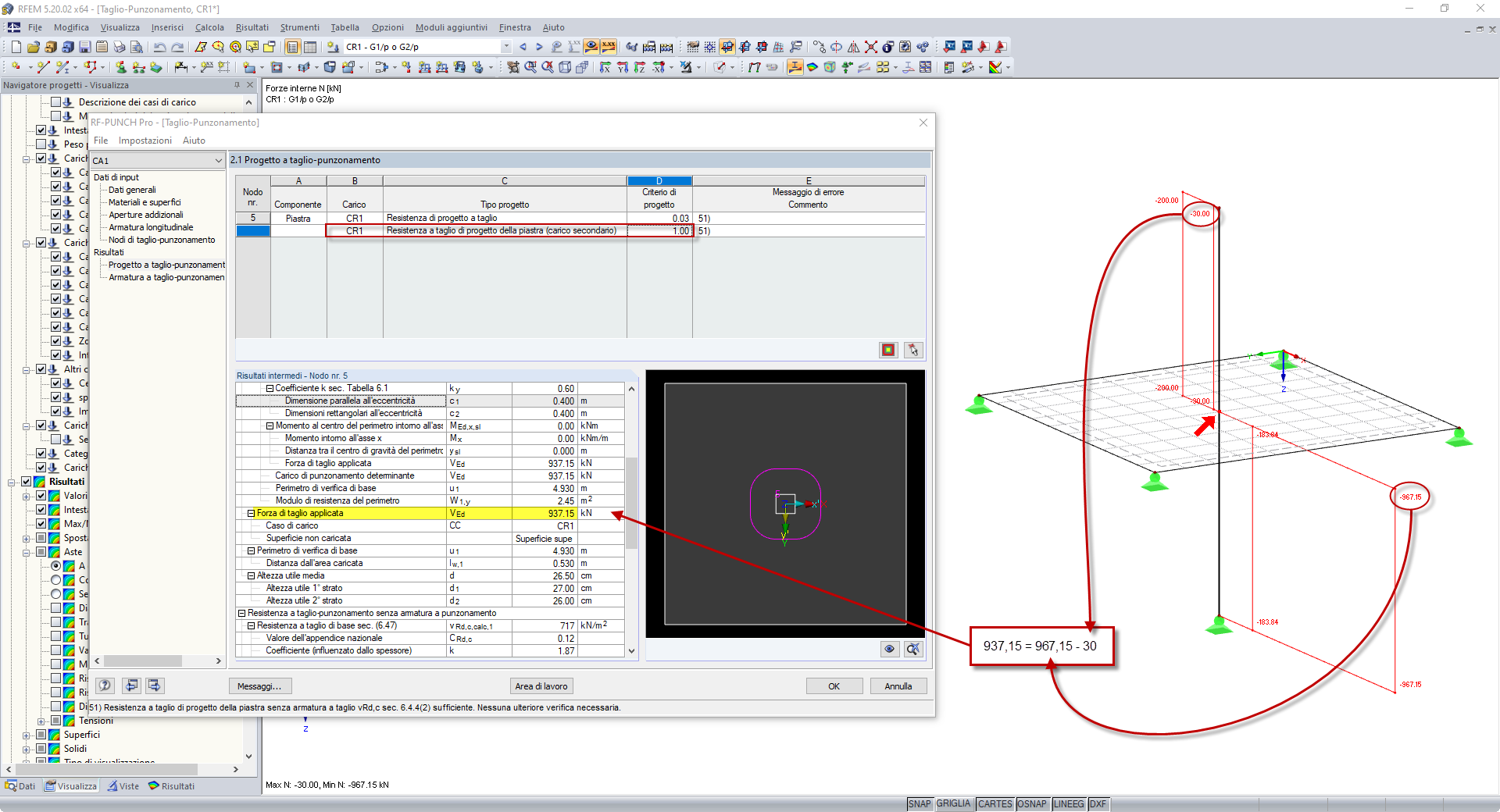1500x812 pixels.
Task: Toggle the Table display icon
Action: click(x=310, y=47)
